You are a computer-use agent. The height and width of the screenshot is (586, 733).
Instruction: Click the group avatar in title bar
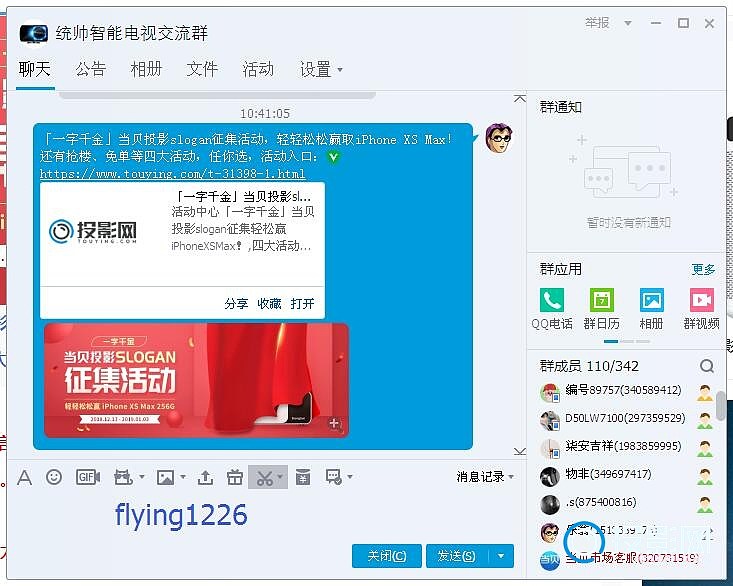click(x=34, y=34)
